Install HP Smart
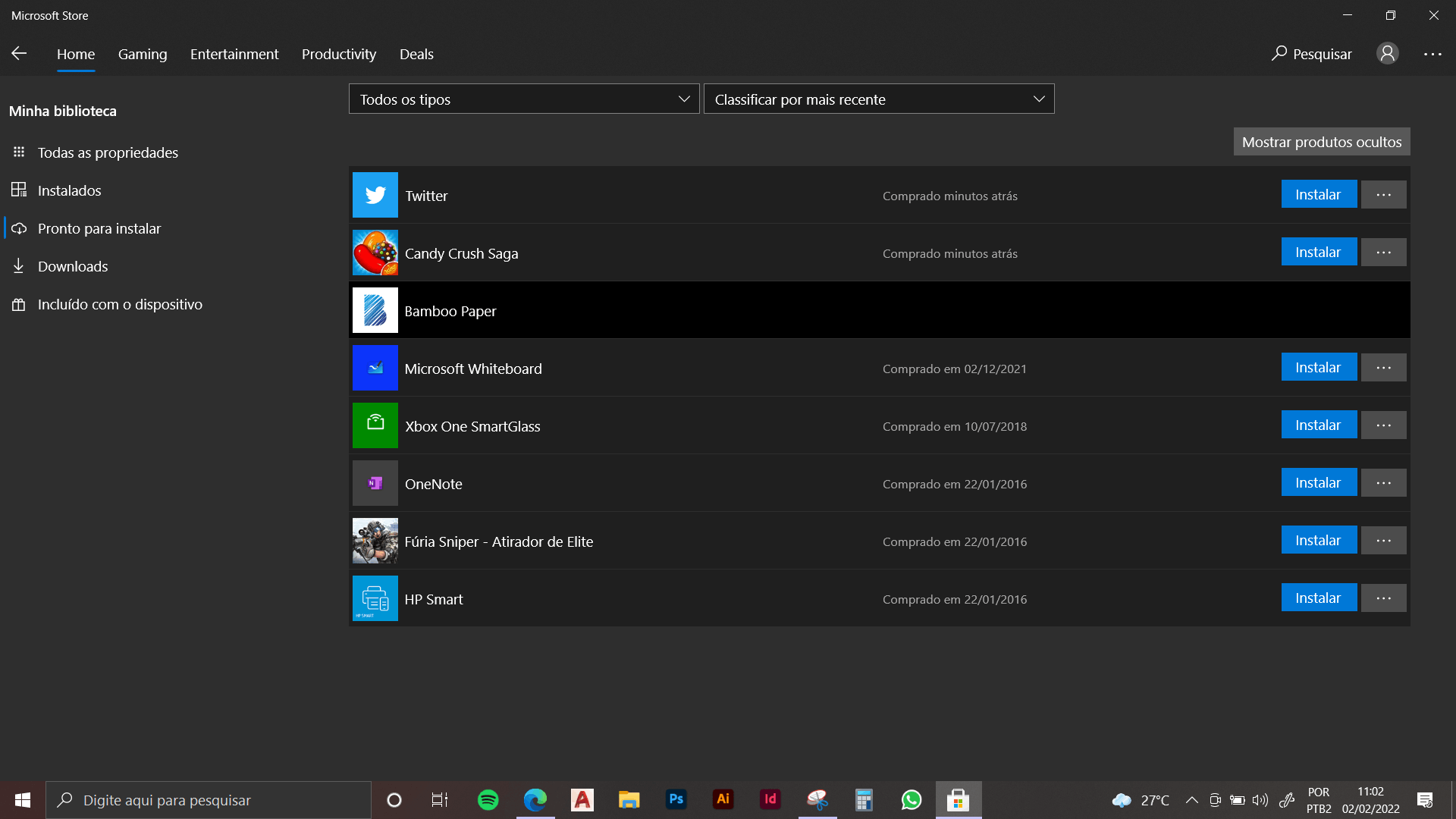Image resolution: width=1456 pixels, height=819 pixels. pos(1319,598)
